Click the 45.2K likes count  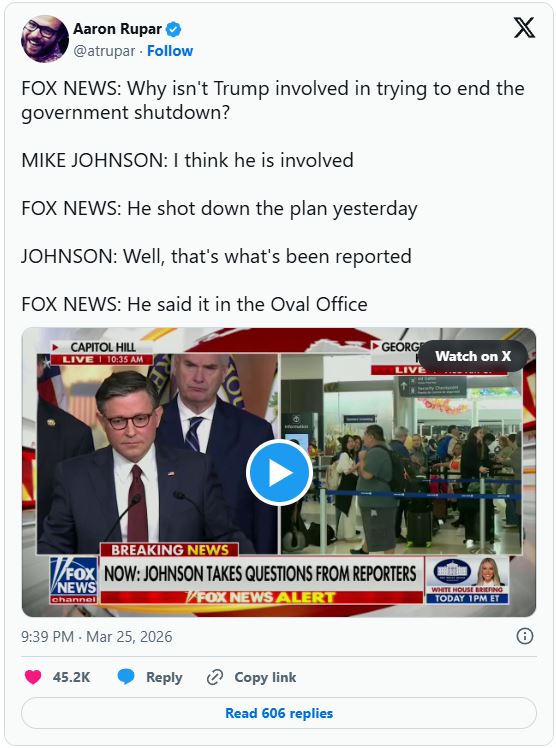pyautogui.click(x=72, y=677)
